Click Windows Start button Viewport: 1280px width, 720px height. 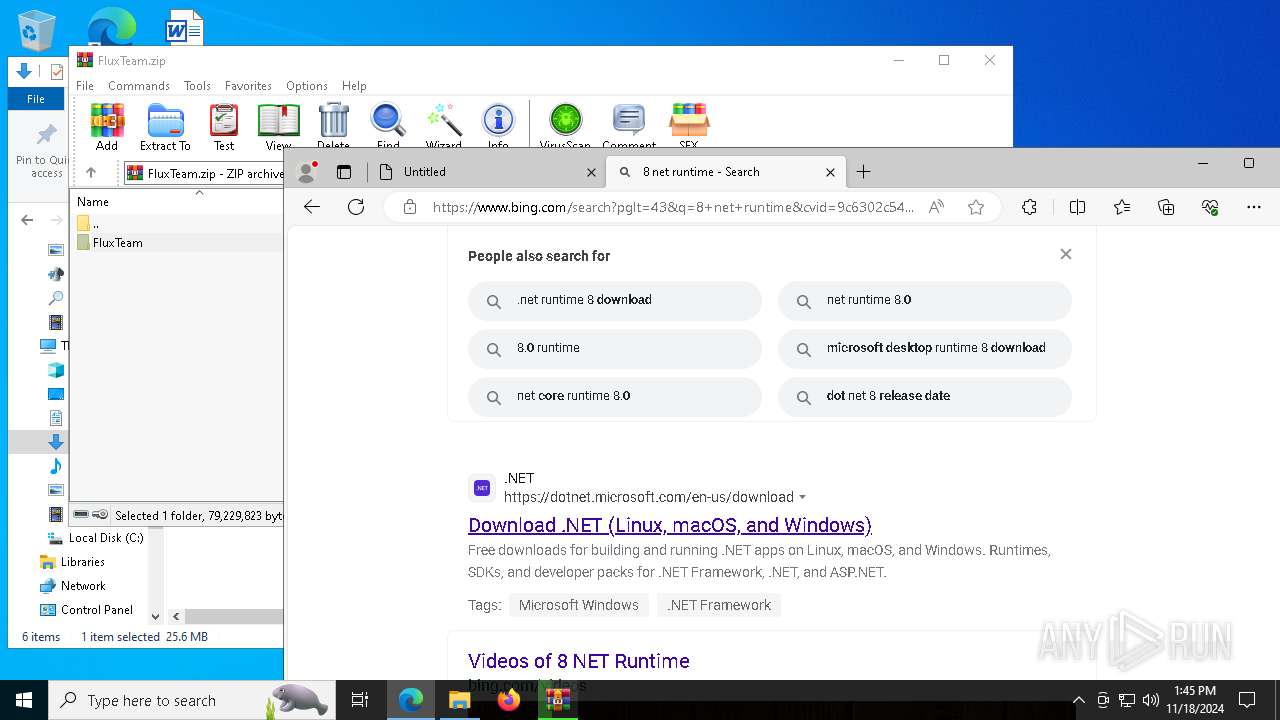24,700
